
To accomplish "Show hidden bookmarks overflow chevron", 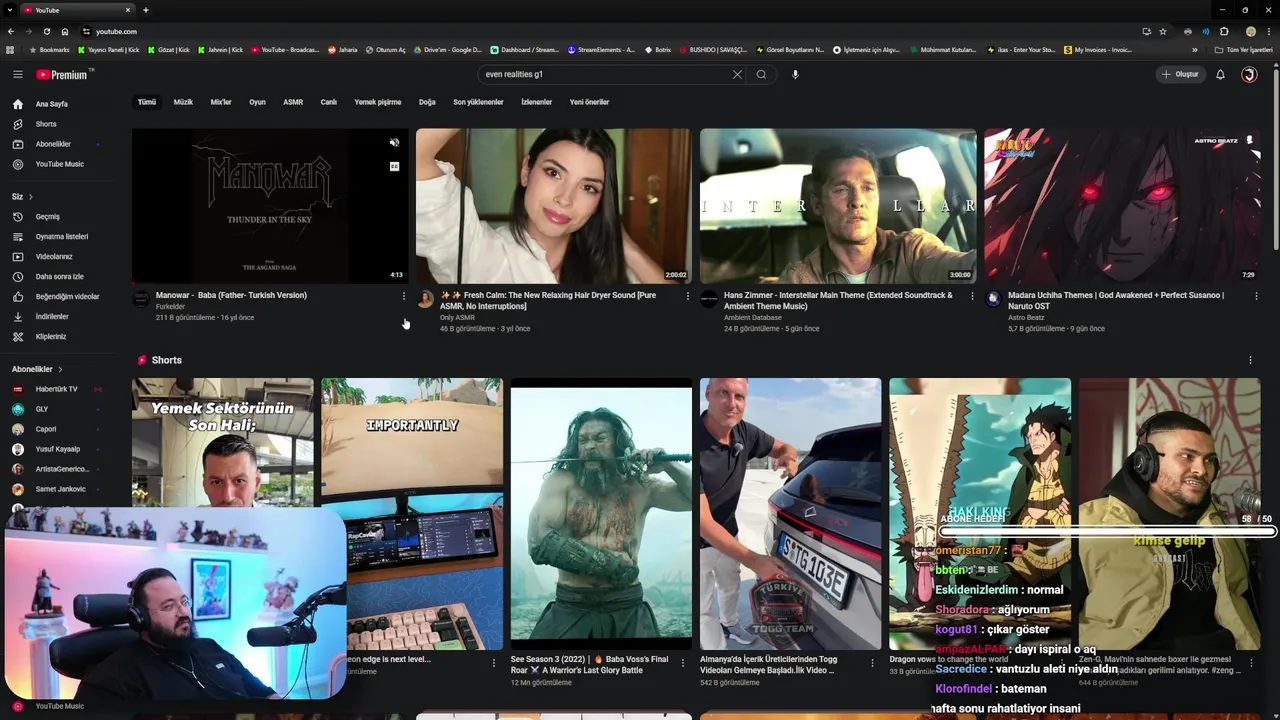I will click(1194, 50).
